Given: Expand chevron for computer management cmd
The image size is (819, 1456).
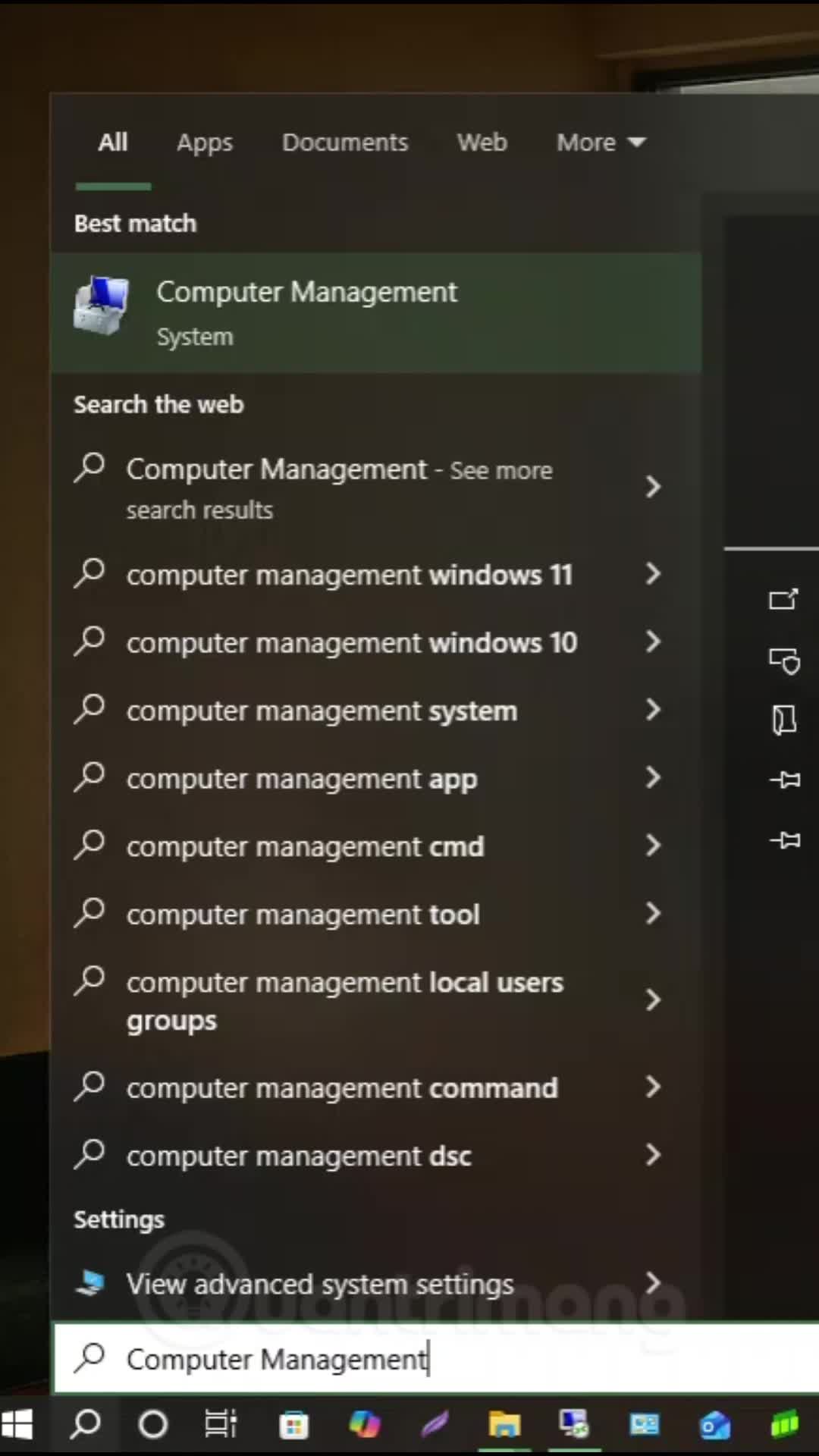Looking at the screenshot, I should (653, 846).
